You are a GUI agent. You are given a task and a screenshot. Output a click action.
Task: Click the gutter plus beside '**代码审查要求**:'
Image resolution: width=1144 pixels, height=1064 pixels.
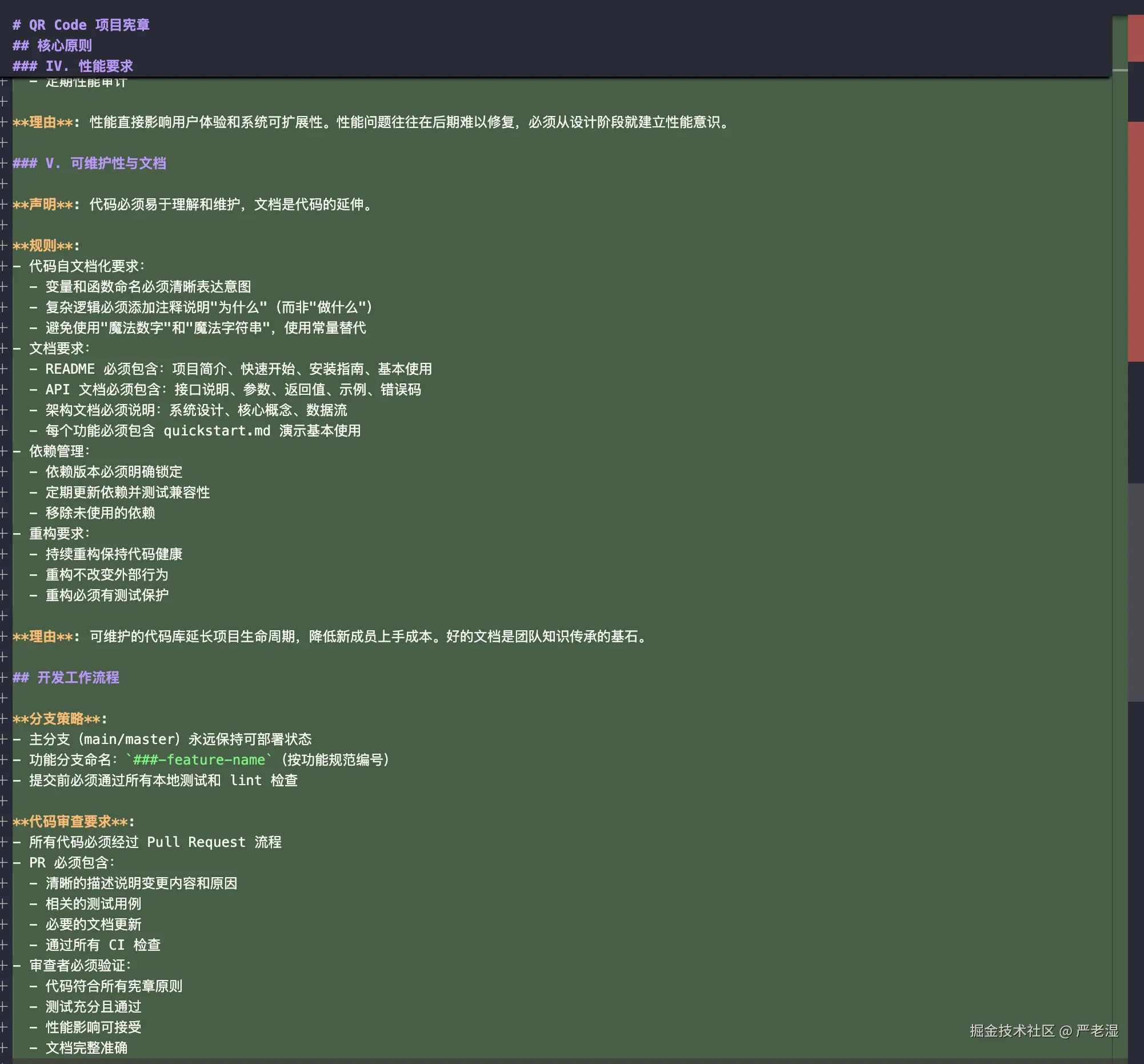(4, 822)
